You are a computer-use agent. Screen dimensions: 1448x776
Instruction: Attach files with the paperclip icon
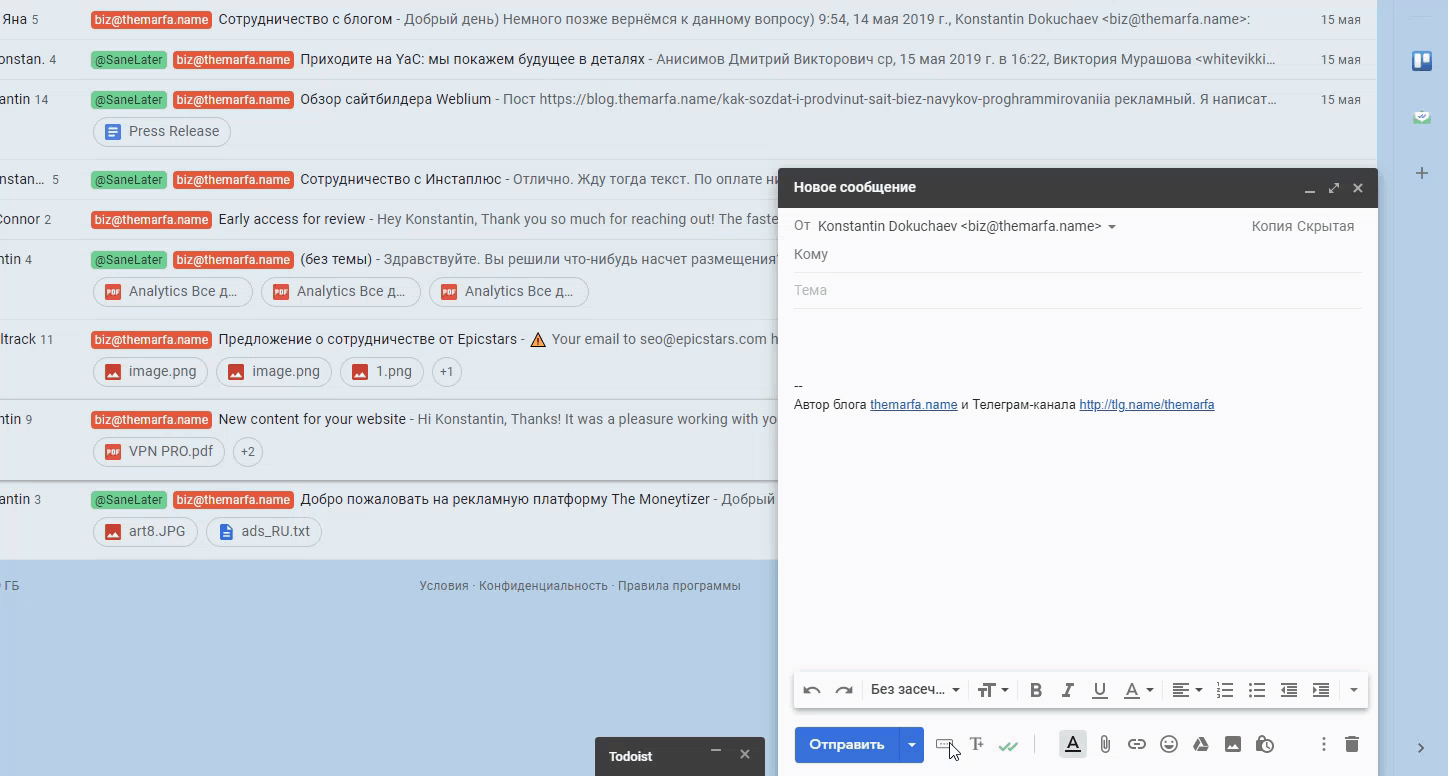1105,744
